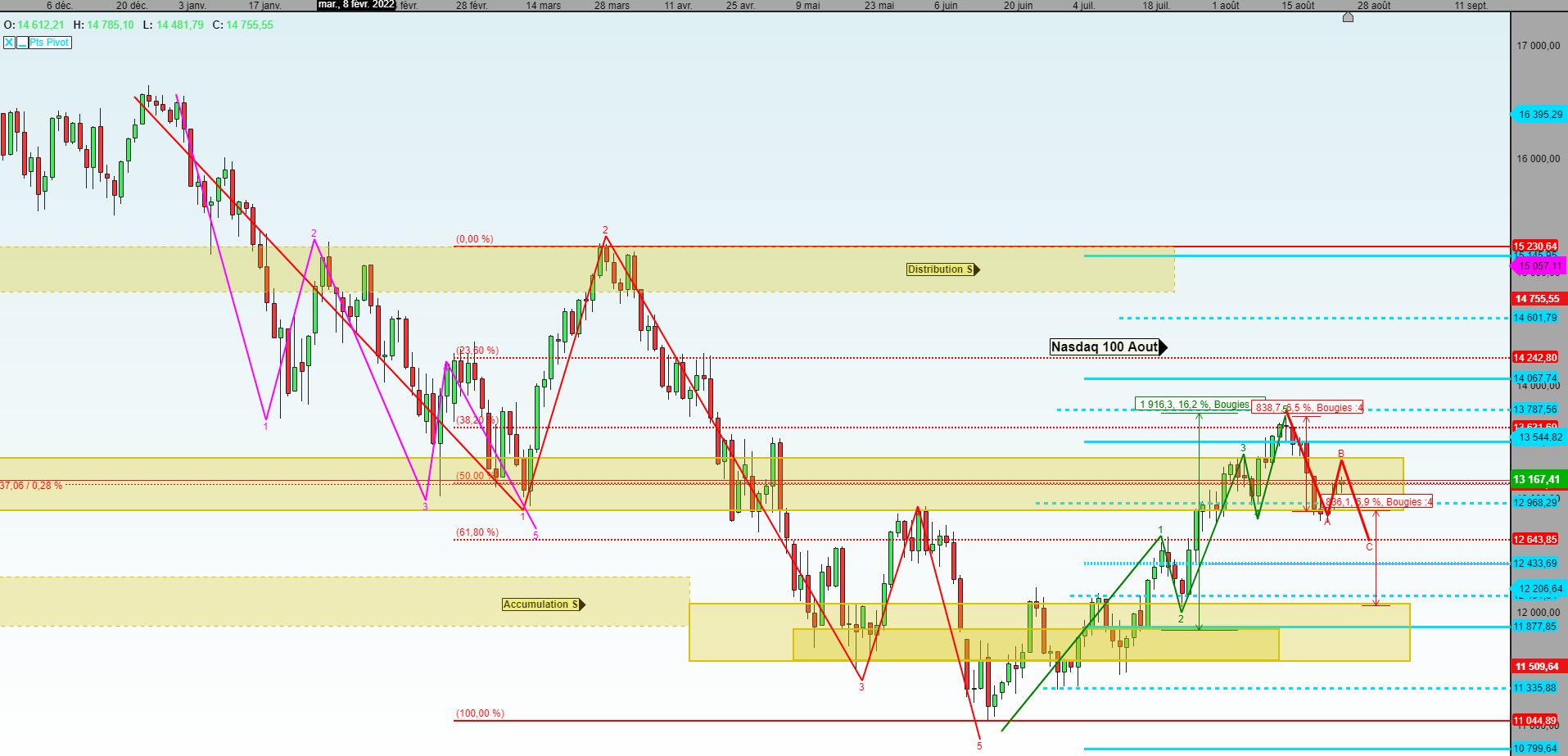Image resolution: width=1568 pixels, height=756 pixels.
Task: Click the 836,1, 6,9 % measurement label
Action: pos(1377,502)
